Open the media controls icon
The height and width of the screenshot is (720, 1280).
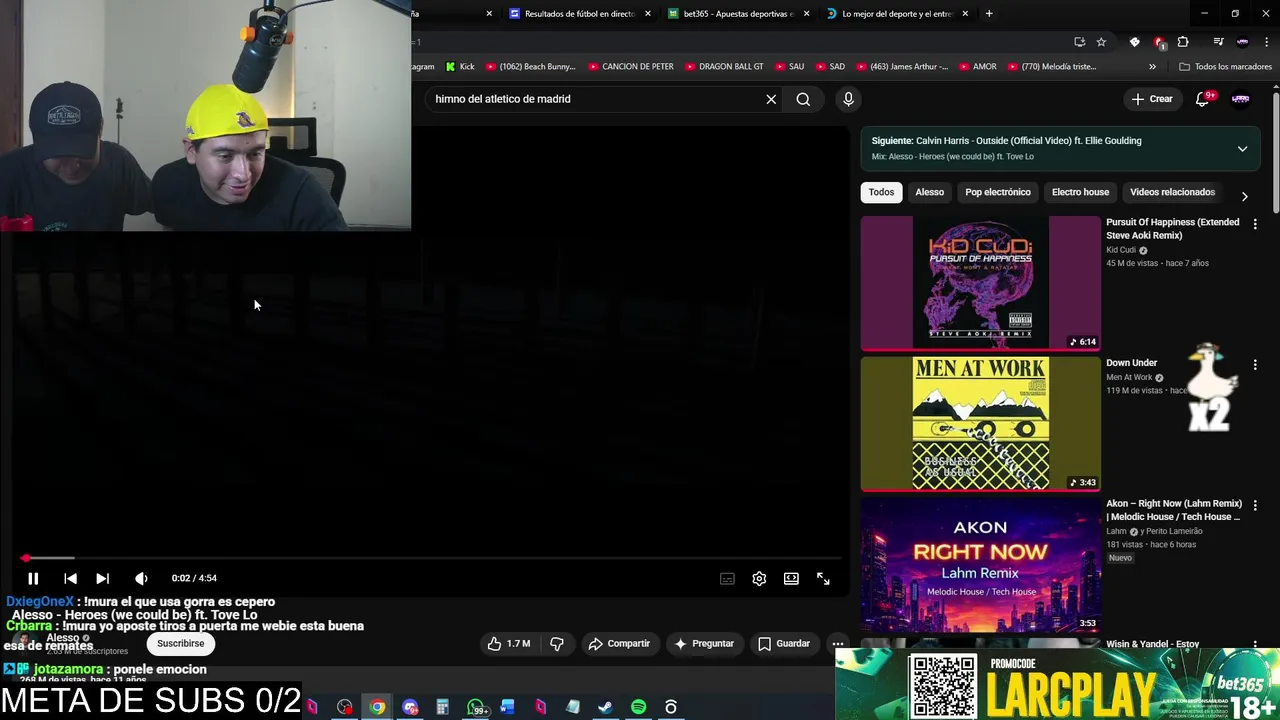[x=1218, y=42]
